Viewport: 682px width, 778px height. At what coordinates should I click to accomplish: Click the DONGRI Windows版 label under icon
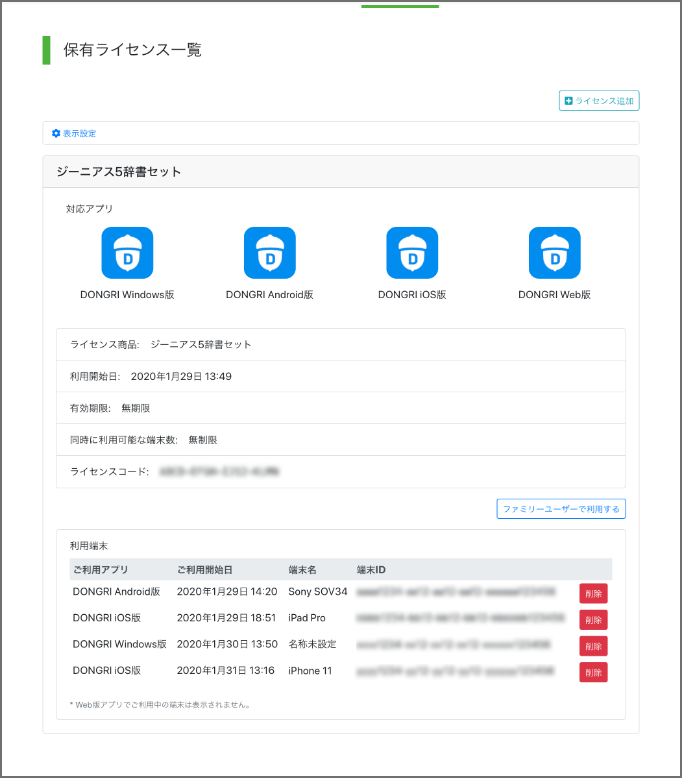coord(127,295)
